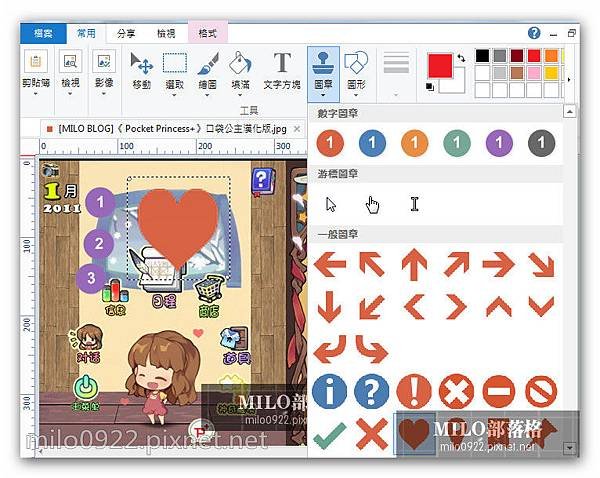Choose the down chevron stamp
The width and height of the screenshot is (600, 478).
(541, 307)
